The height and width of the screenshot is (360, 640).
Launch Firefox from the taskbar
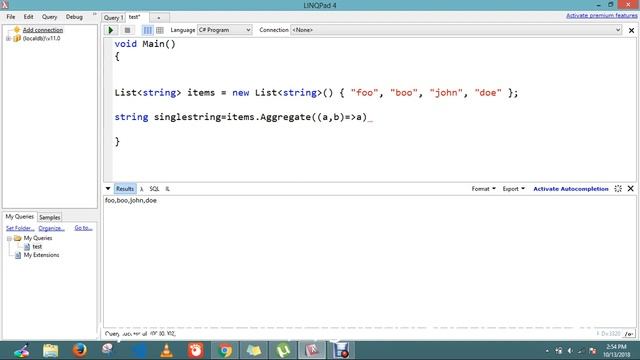(80, 351)
